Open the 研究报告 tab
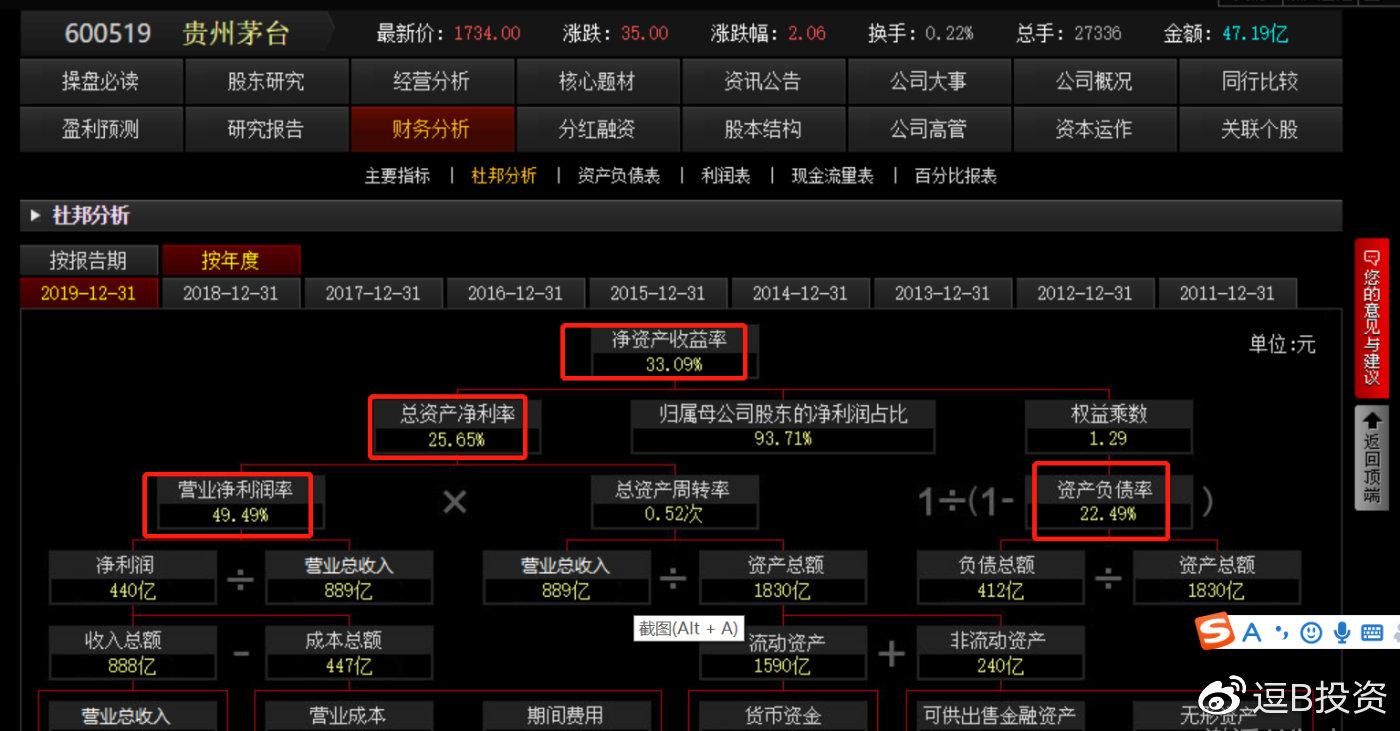Image resolution: width=1400 pixels, height=731 pixels. [266, 129]
